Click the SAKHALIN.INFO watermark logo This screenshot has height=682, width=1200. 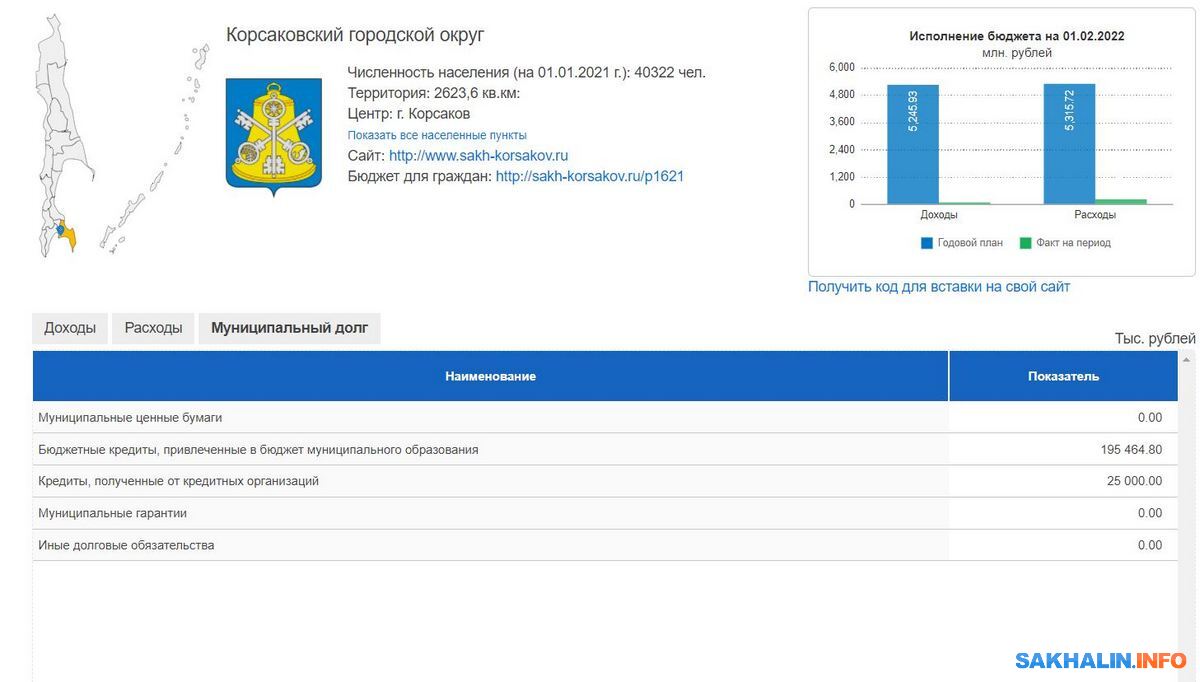(1100, 660)
